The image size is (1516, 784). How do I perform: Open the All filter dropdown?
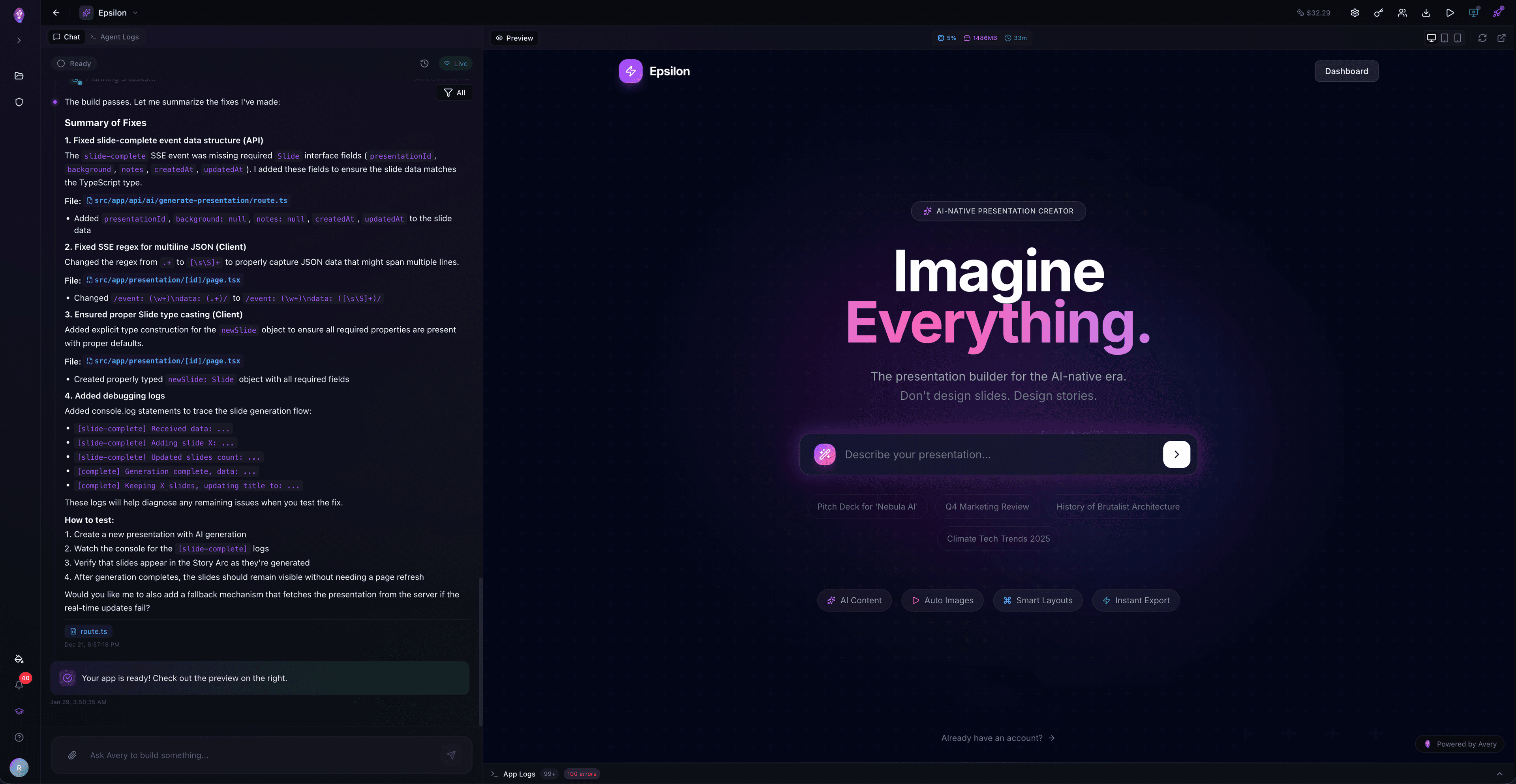point(454,92)
